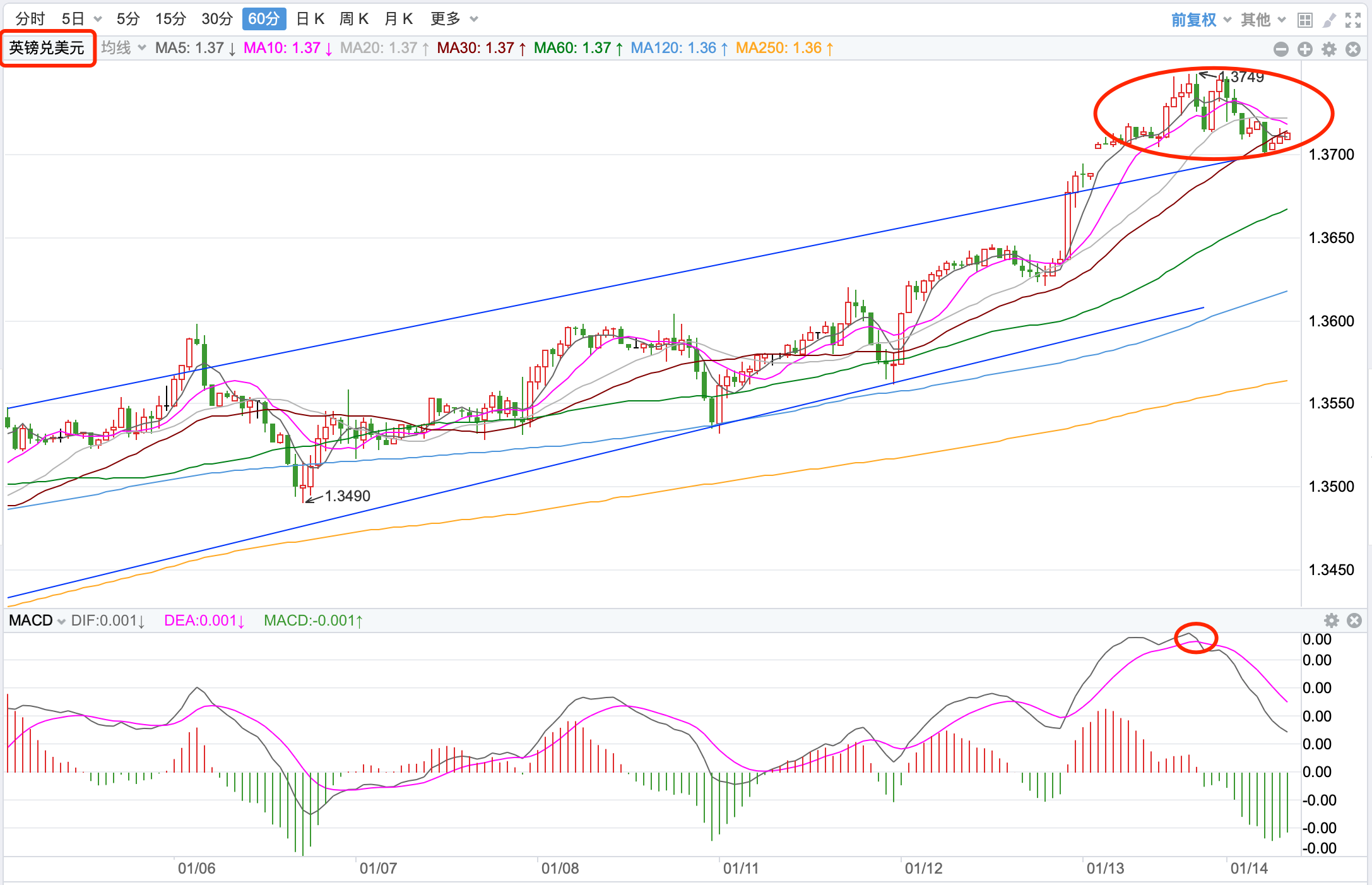Open the grid layout icon in top toolbar

click(1305, 20)
